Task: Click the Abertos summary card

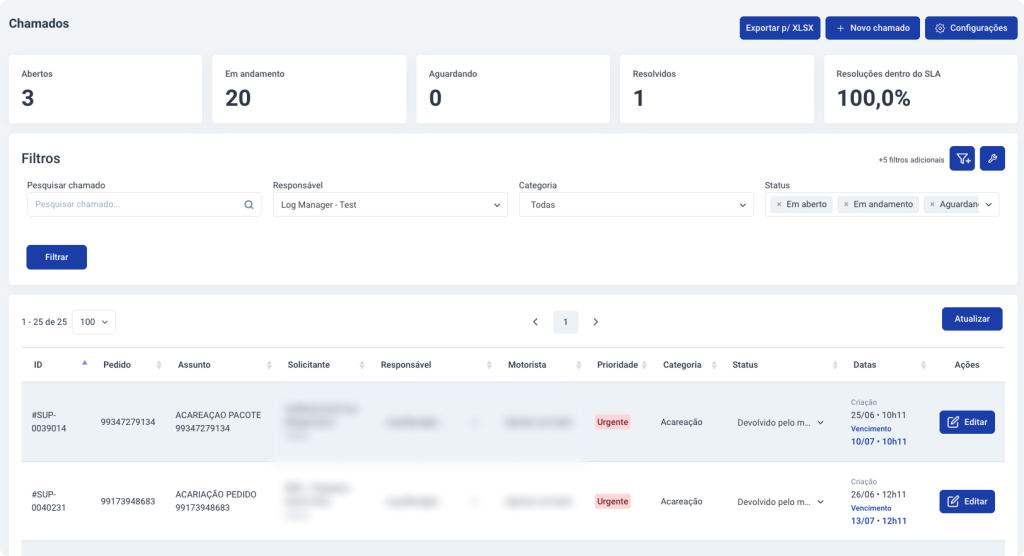Action: click(x=105, y=89)
